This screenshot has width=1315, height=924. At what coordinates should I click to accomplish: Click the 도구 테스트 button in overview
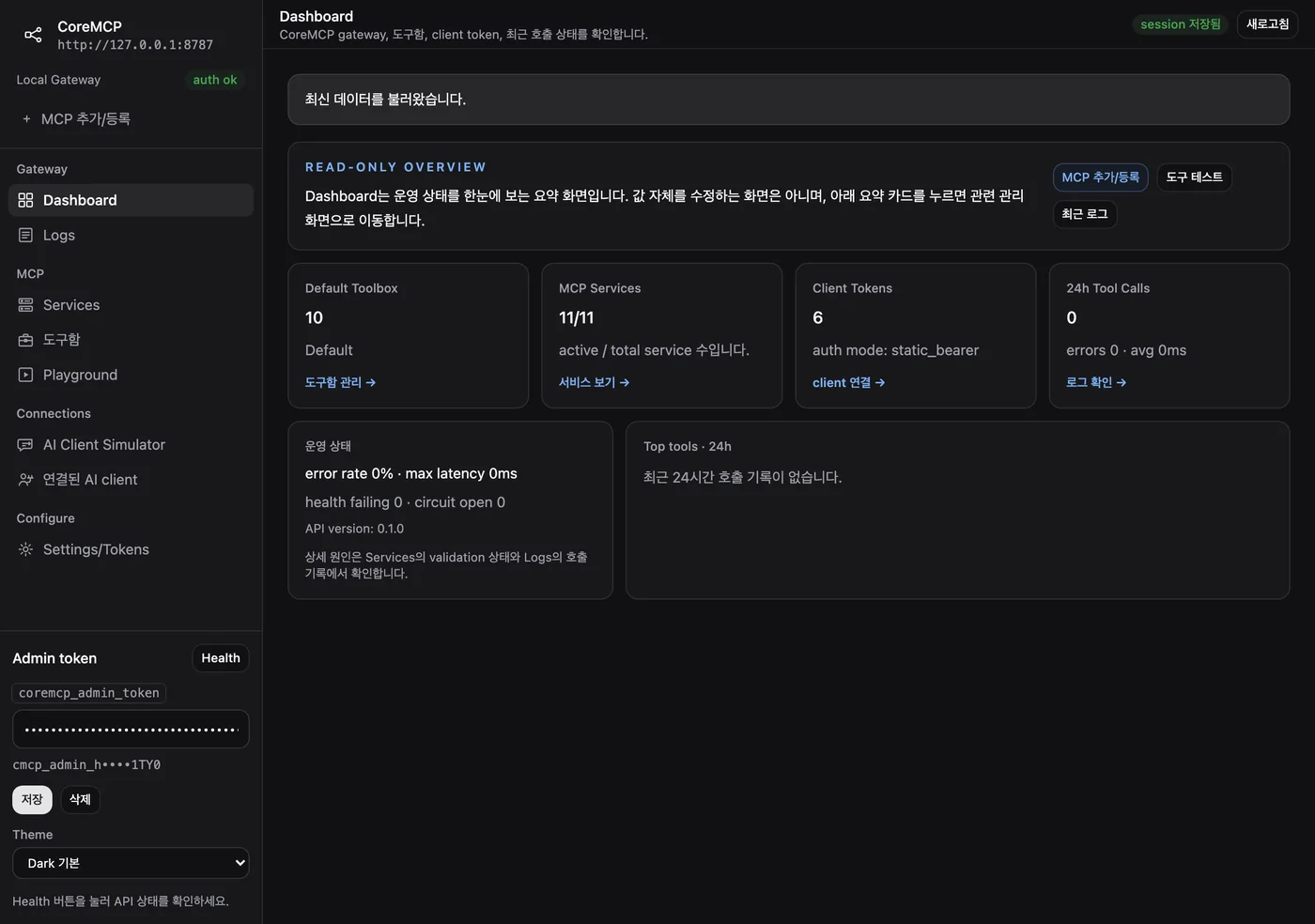coord(1194,177)
